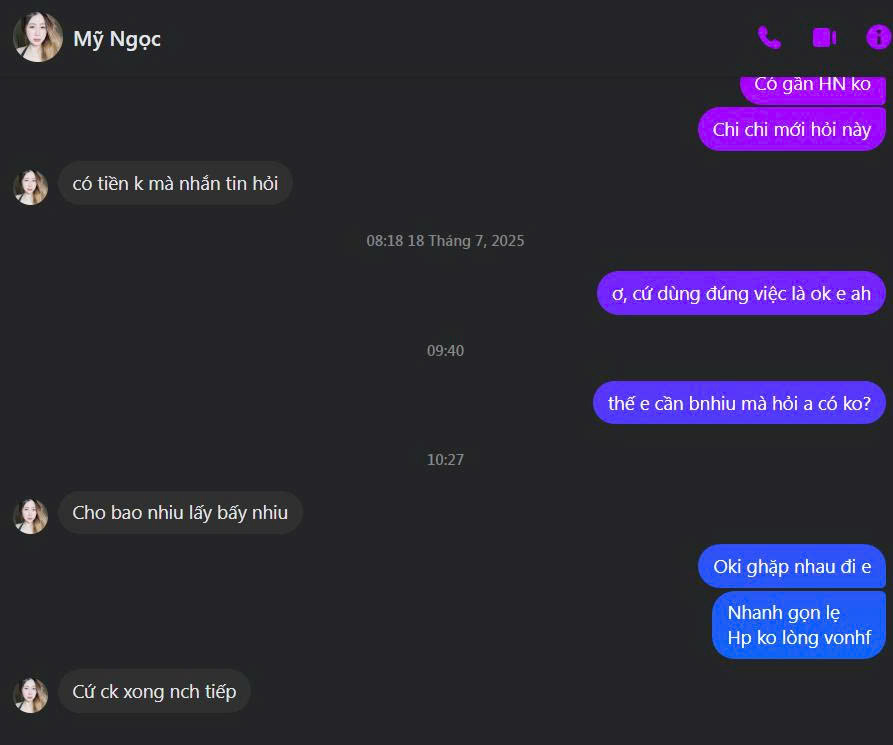Start a video call with Mỹ Ngọc
The height and width of the screenshot is (745, 893).
(x=824, y=38)
